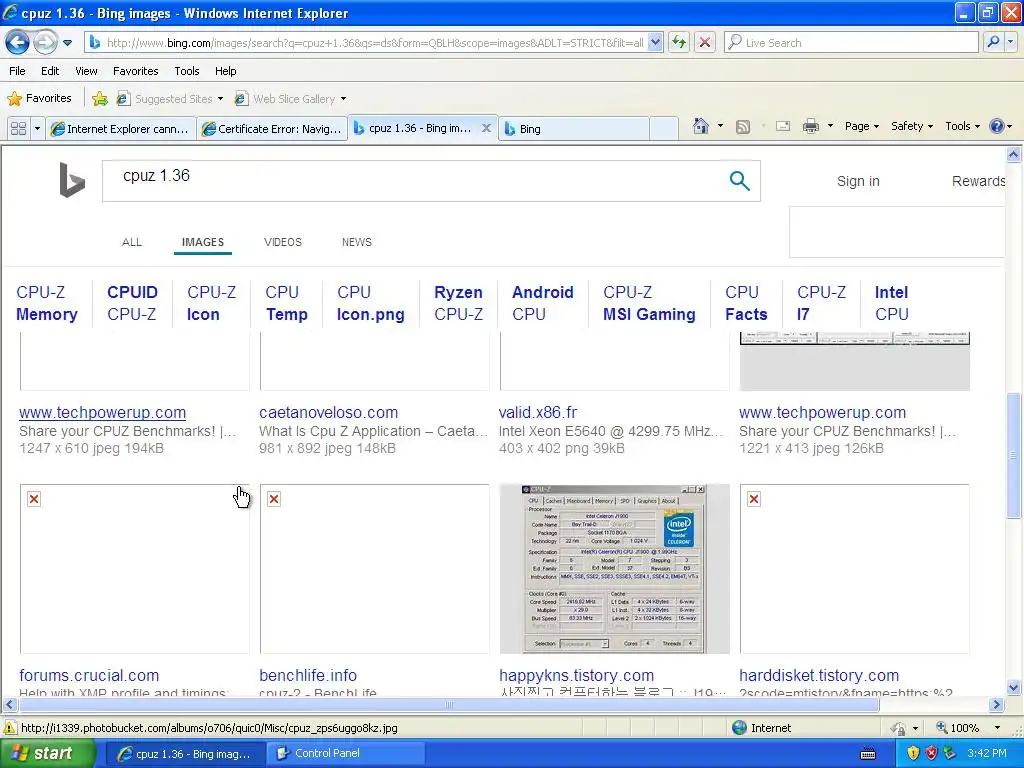The width and height of the screenshot is (1024, 768).
Task: Open the Page command bar menu
Action: pos(861,126)
